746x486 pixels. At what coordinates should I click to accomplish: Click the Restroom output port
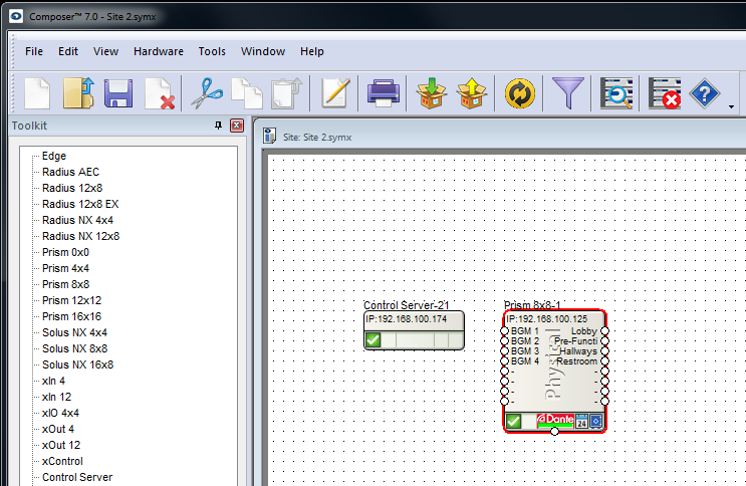(x=605, y=361)
